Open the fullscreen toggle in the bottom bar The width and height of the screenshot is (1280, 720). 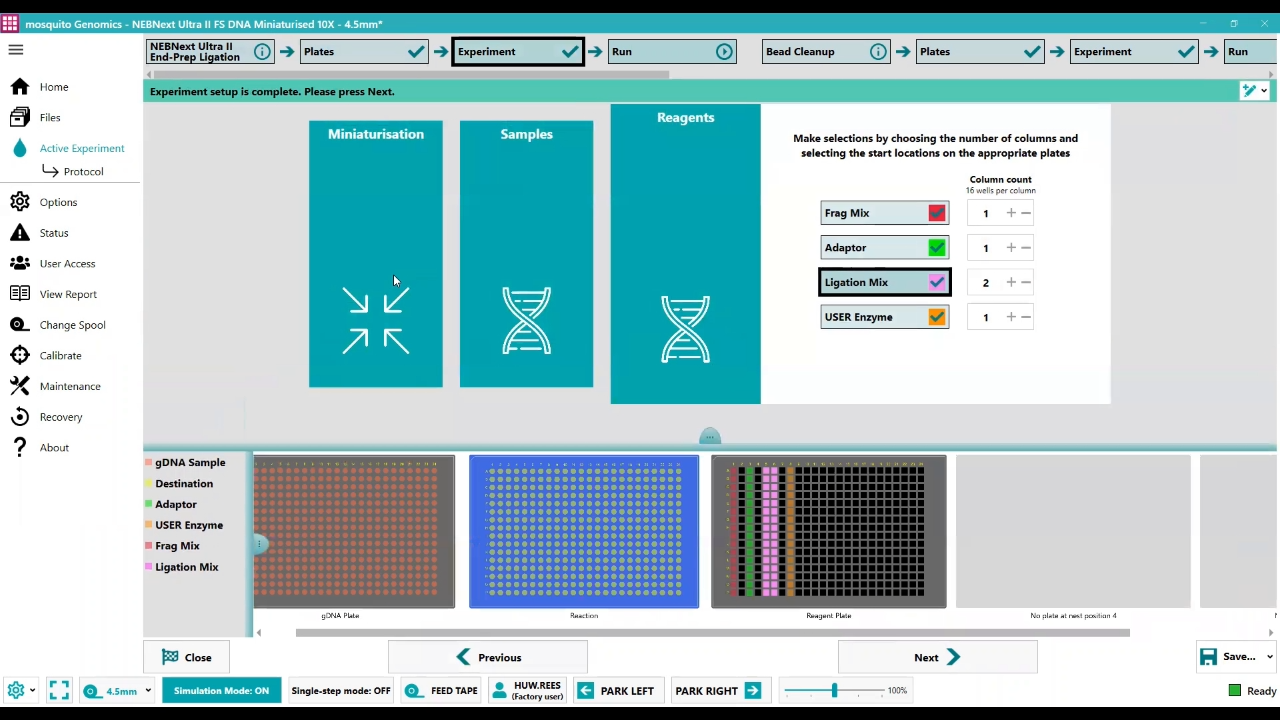58,690
